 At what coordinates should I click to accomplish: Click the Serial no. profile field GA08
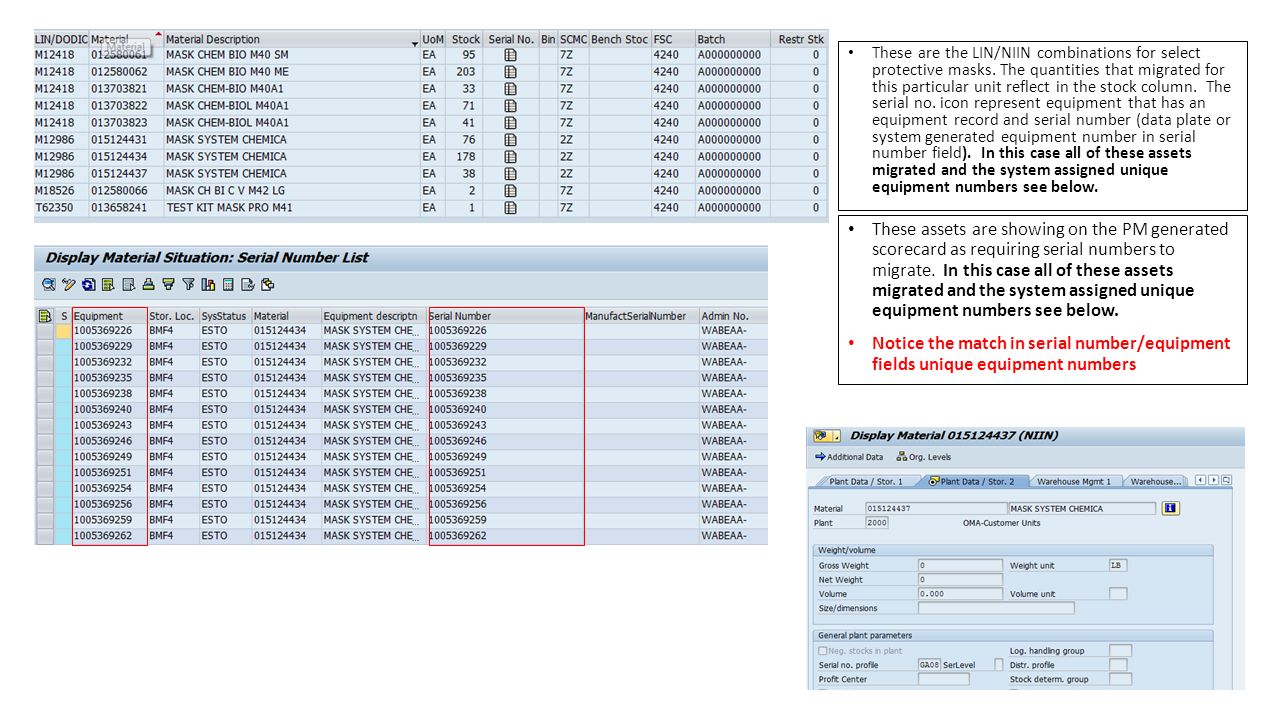(x=929, y=665)
